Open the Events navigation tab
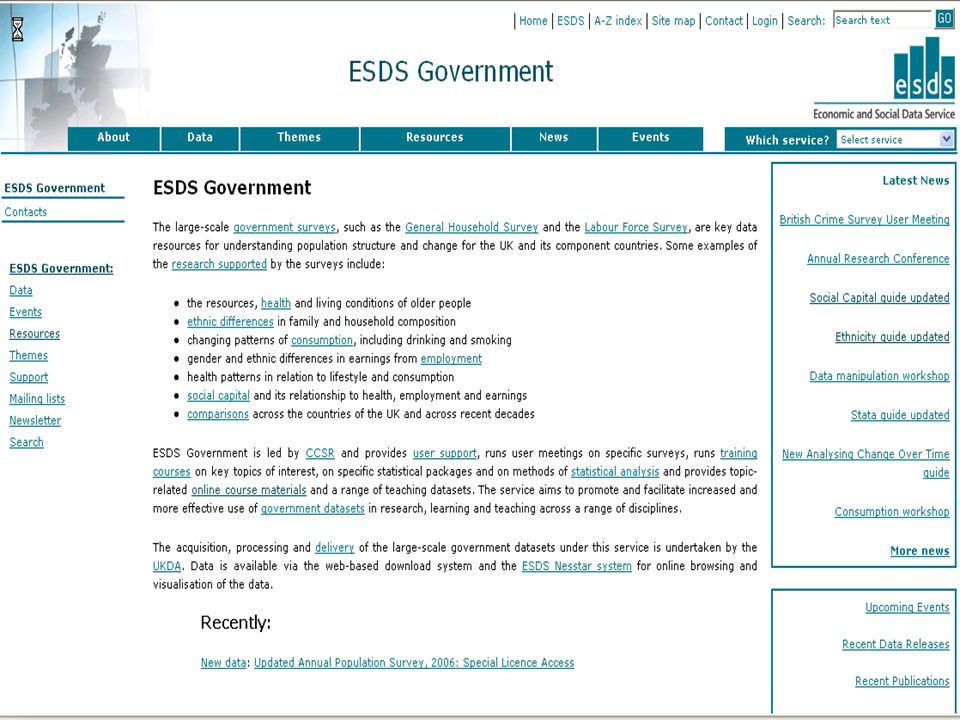Viewport: 960px width, 720px height. (x=651, y=138)
